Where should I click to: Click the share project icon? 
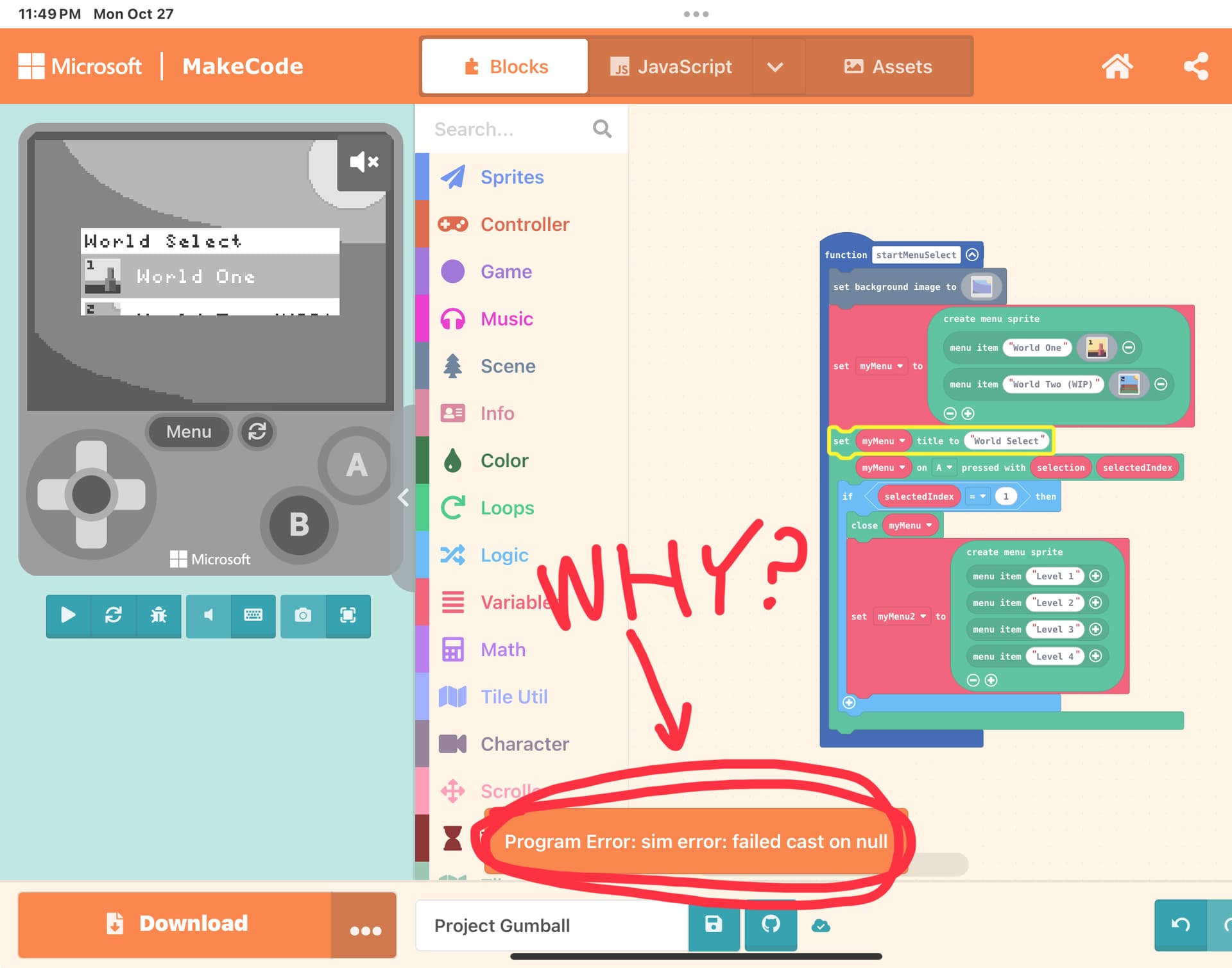coord(1195,66)
